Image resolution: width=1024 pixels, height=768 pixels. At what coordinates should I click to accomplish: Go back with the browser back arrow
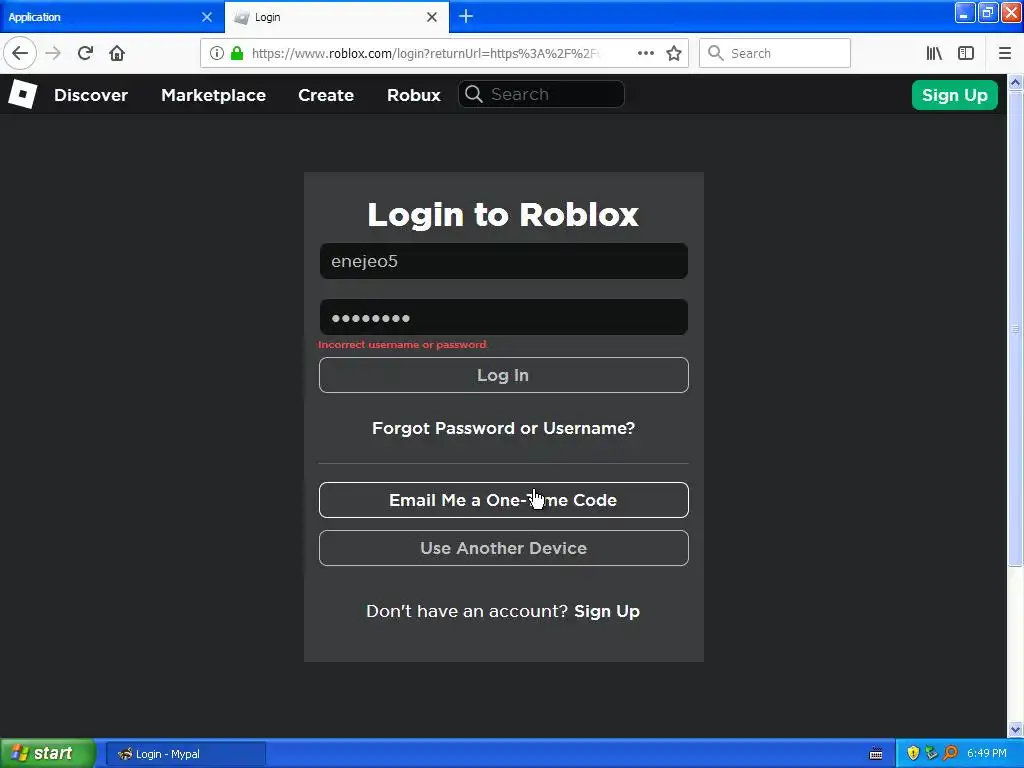tap(20, 53)
